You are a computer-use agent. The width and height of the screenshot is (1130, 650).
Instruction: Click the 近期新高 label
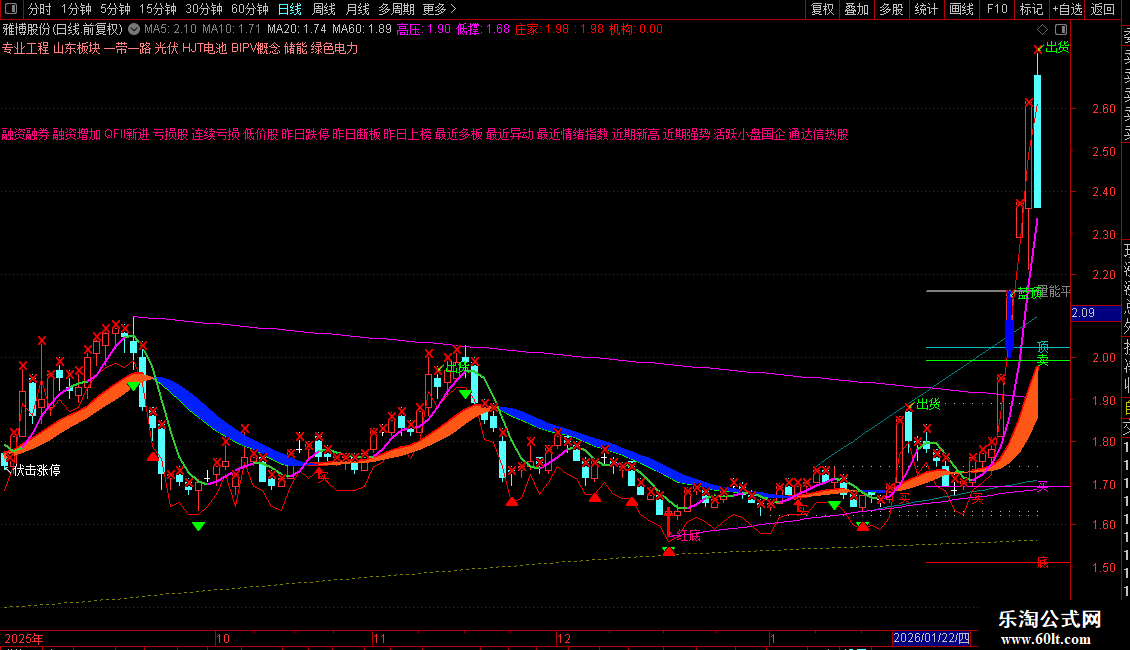(636, 134)
